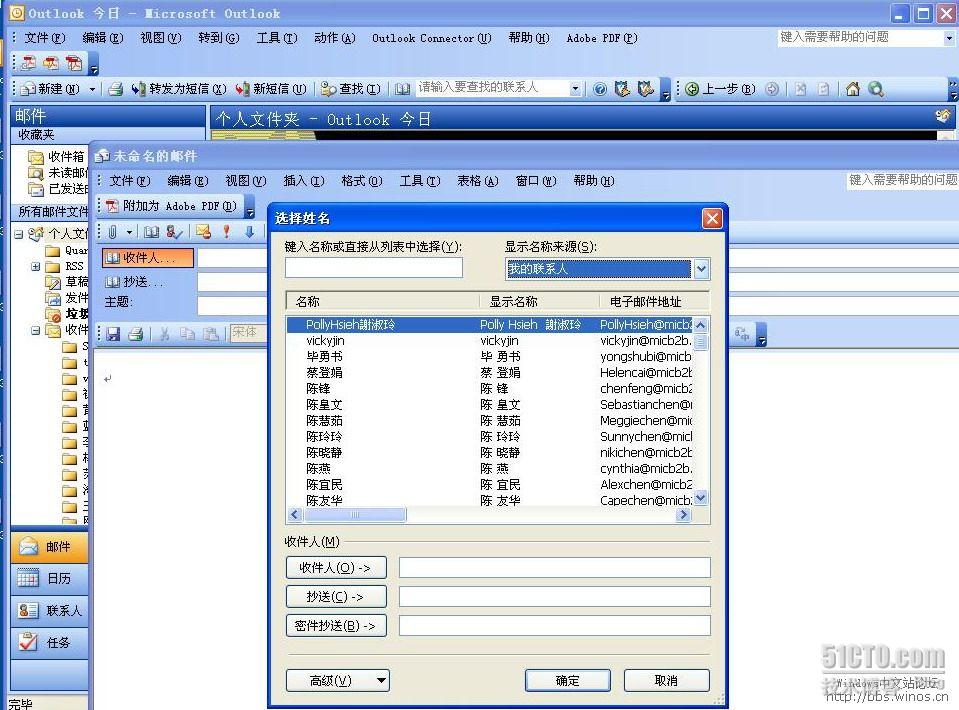This screenshot has width=959, height=710.
Task: Click 取消 button in 选择姓名 dialog
Action: 666,681
